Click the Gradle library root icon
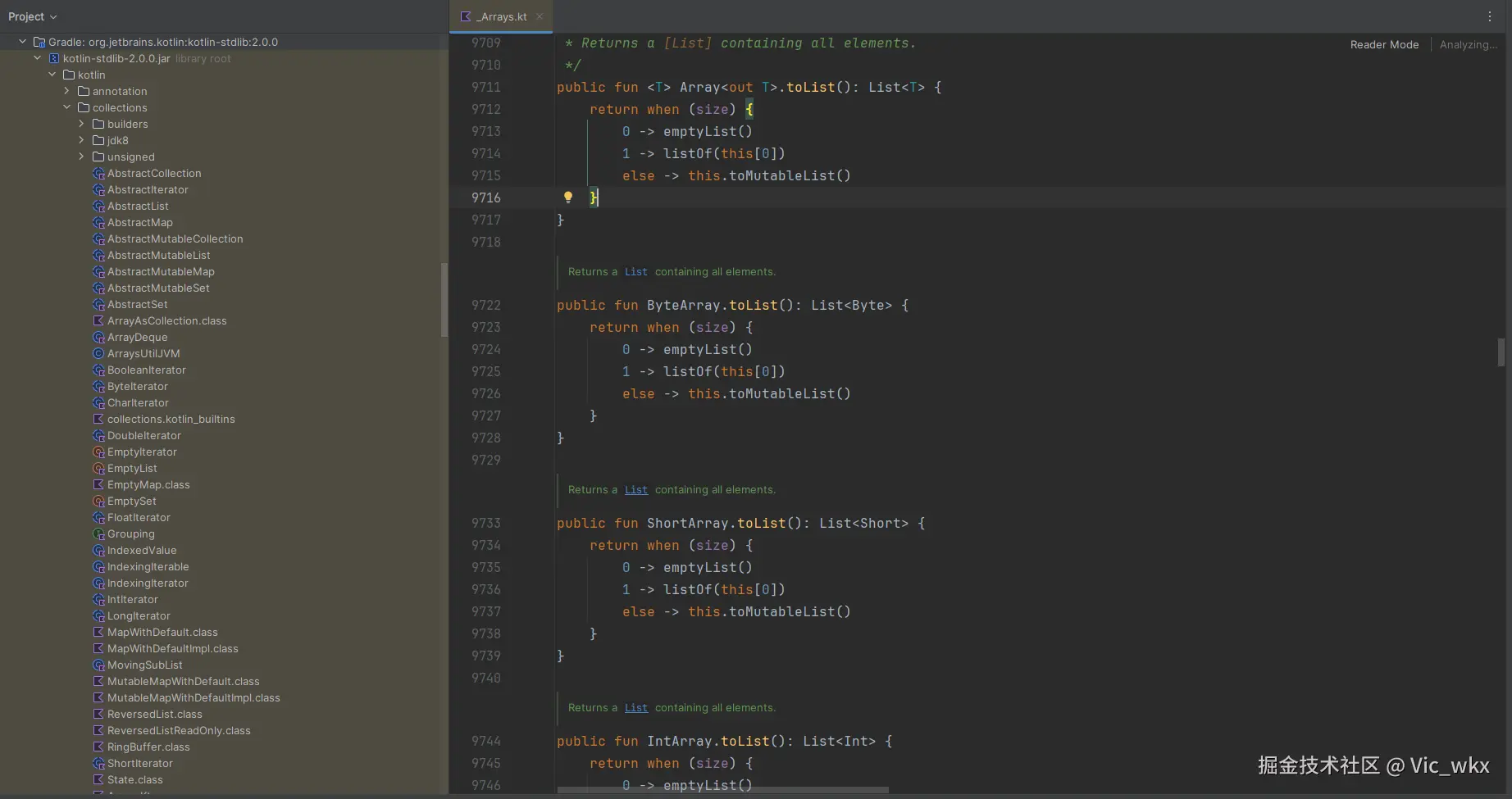 click(x=39, y=42)
